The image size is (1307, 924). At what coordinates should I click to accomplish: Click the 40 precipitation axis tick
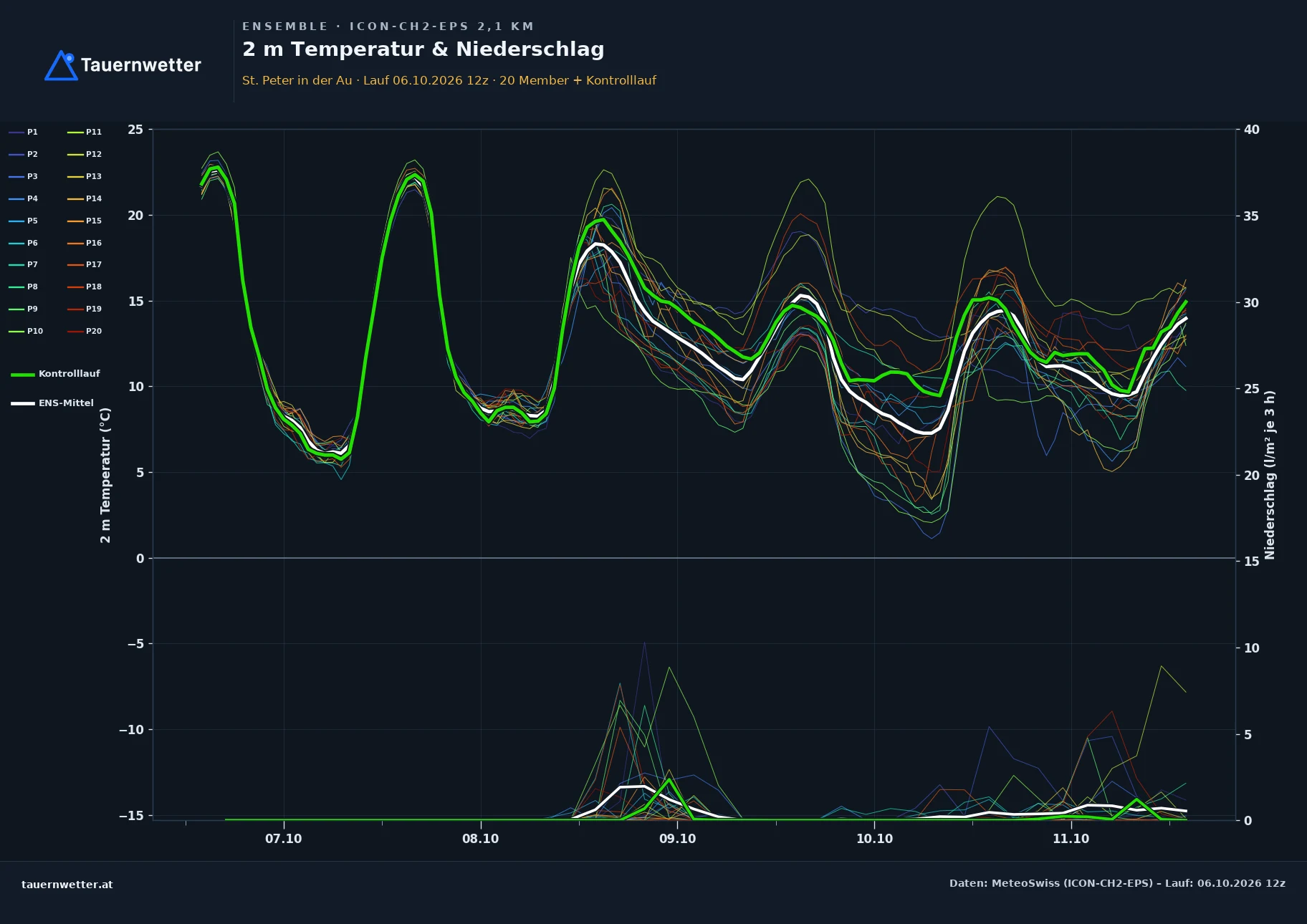pos(1251,130)
